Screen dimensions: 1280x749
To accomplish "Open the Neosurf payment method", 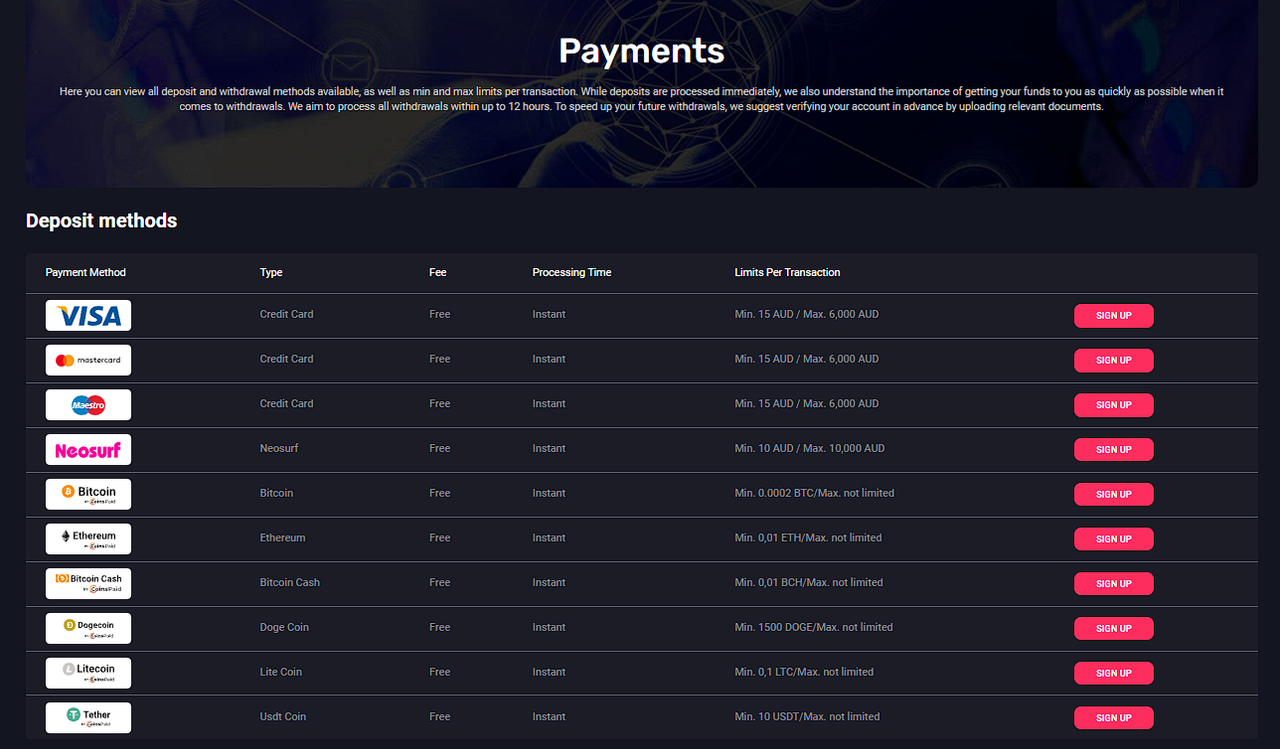I will coord(88,449).
